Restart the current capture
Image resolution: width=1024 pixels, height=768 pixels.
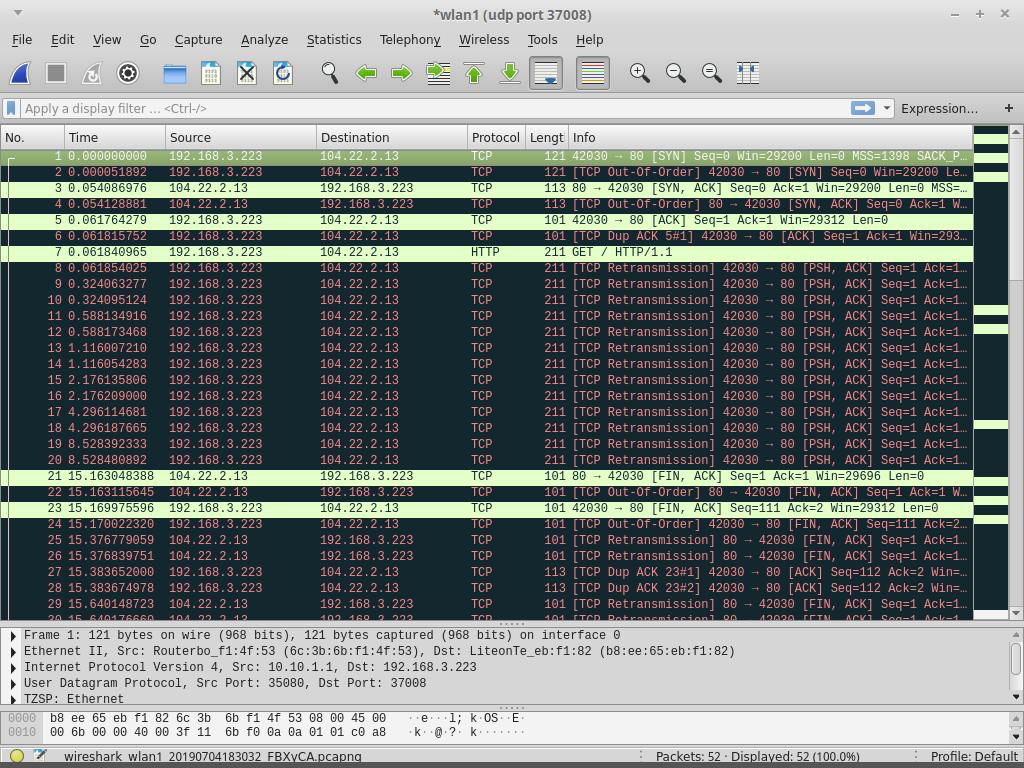point(92,73)
